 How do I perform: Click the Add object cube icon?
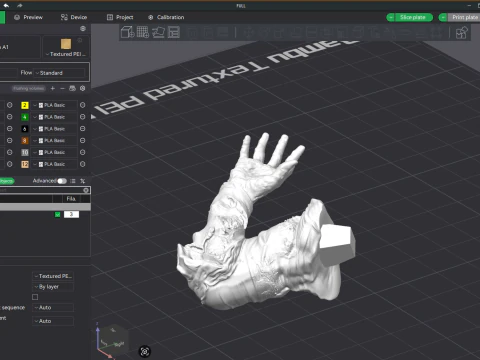[127, 32]
